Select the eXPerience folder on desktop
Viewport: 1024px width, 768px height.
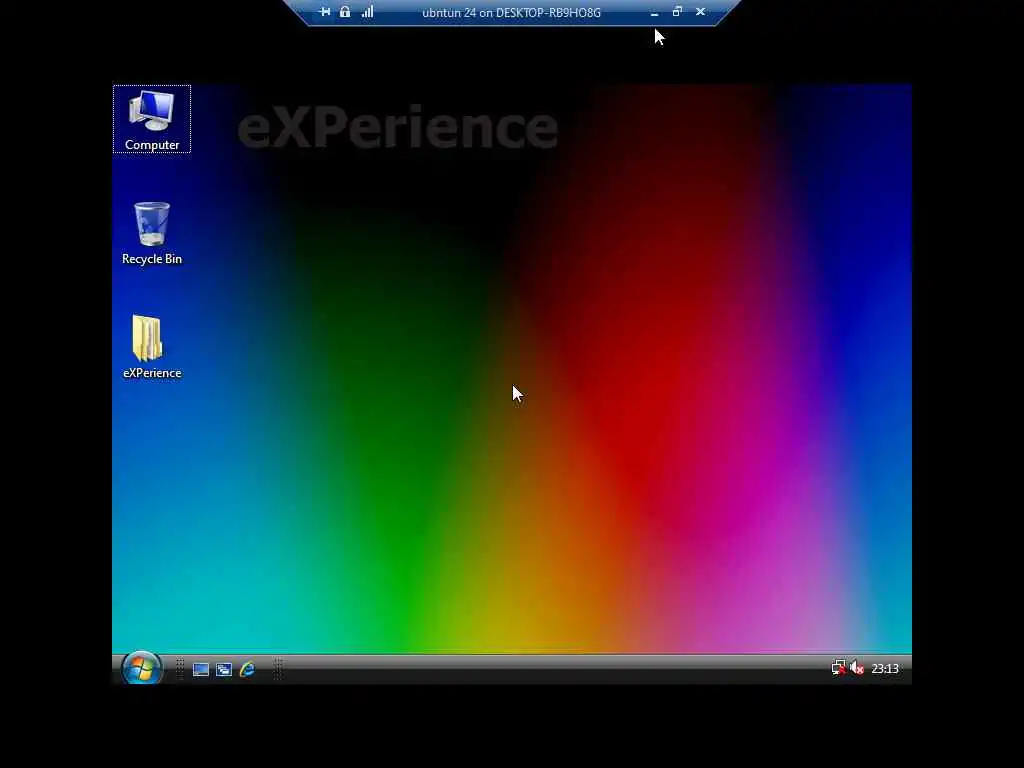[x=152, y=347]
